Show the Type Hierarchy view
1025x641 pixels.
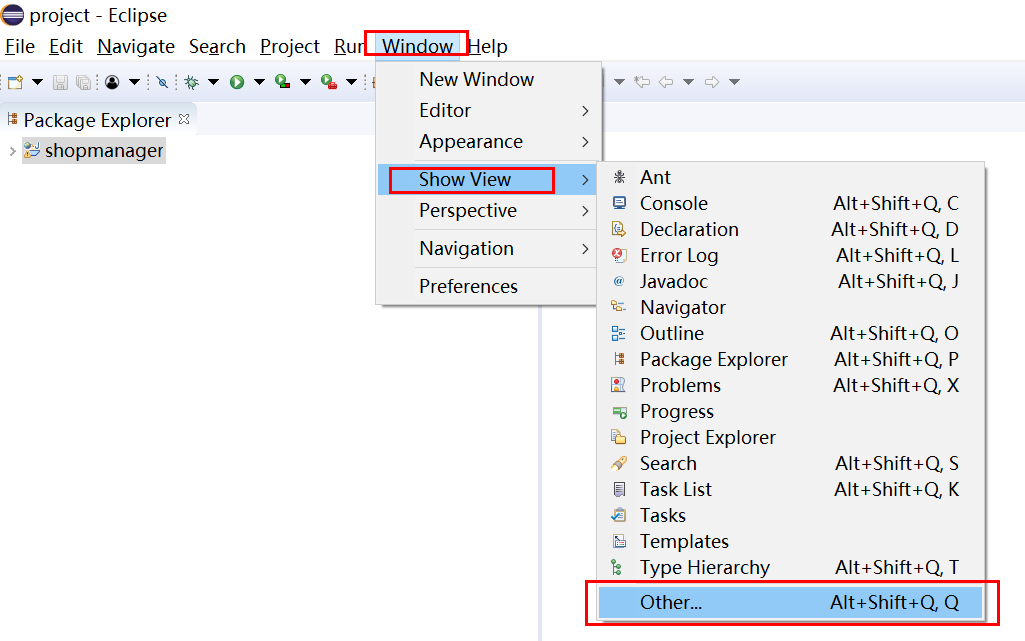[790, 567]
